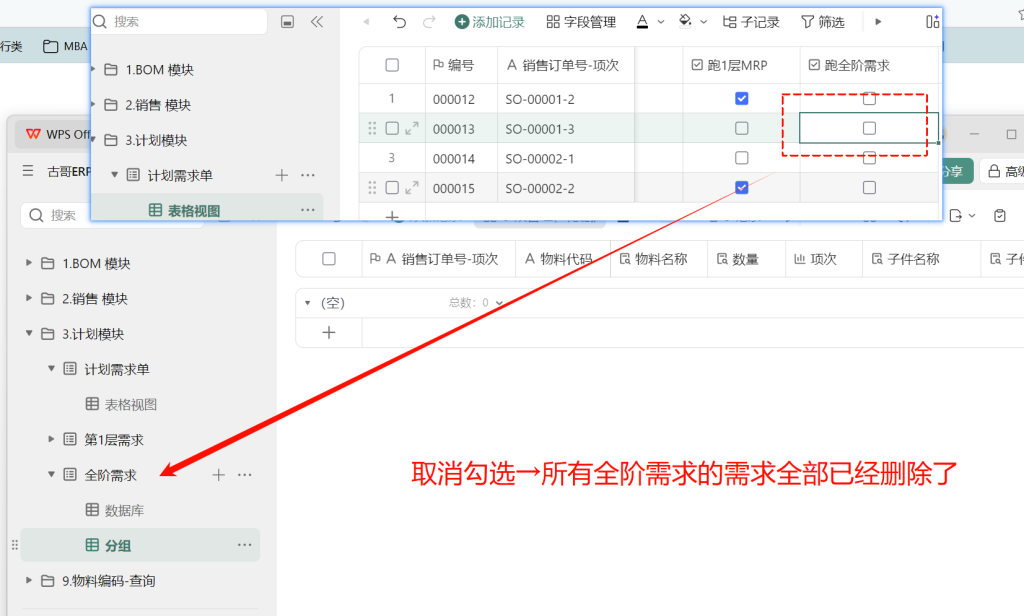The width and height of the screenshot is (1024, 616).
Task: Open the more menu next to main-window 全阶需求
Action: (245, 475)
